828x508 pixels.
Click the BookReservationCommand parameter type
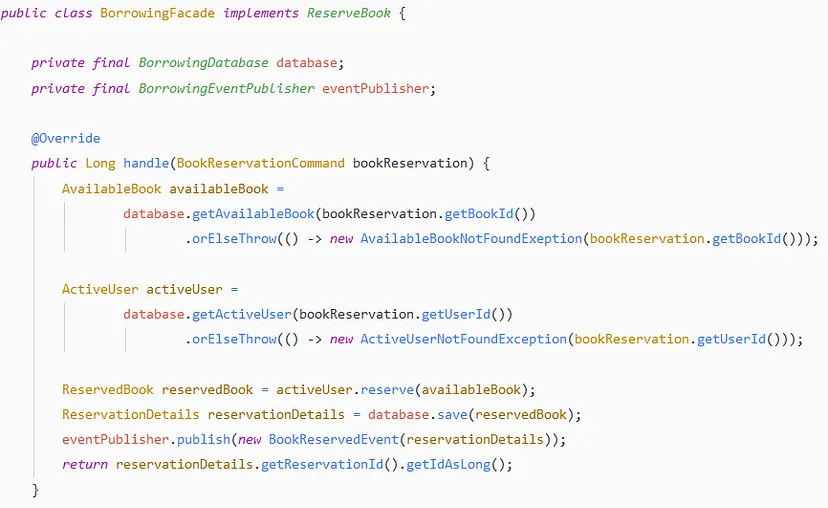[260, 163]
